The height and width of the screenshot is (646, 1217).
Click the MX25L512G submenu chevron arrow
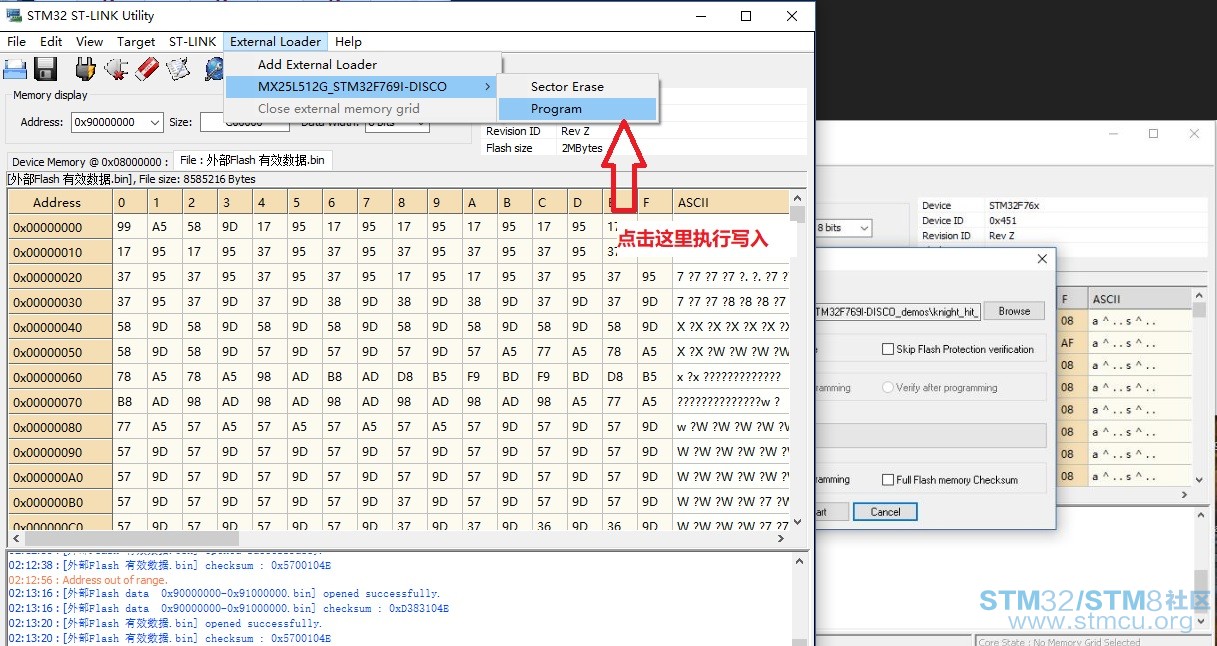click(x=487, y=87)
